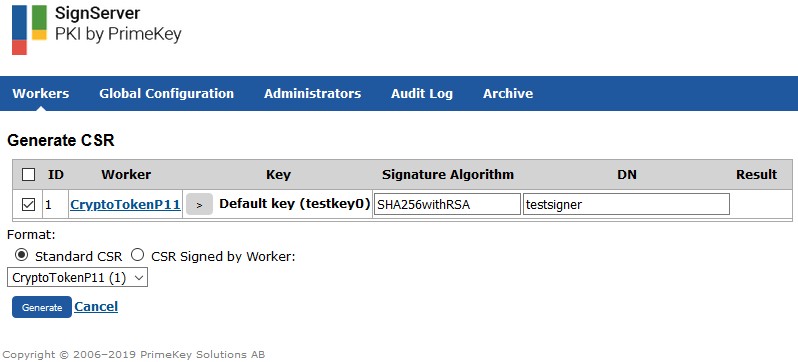
Task: Click the Generate button
Action: [42, 307]
